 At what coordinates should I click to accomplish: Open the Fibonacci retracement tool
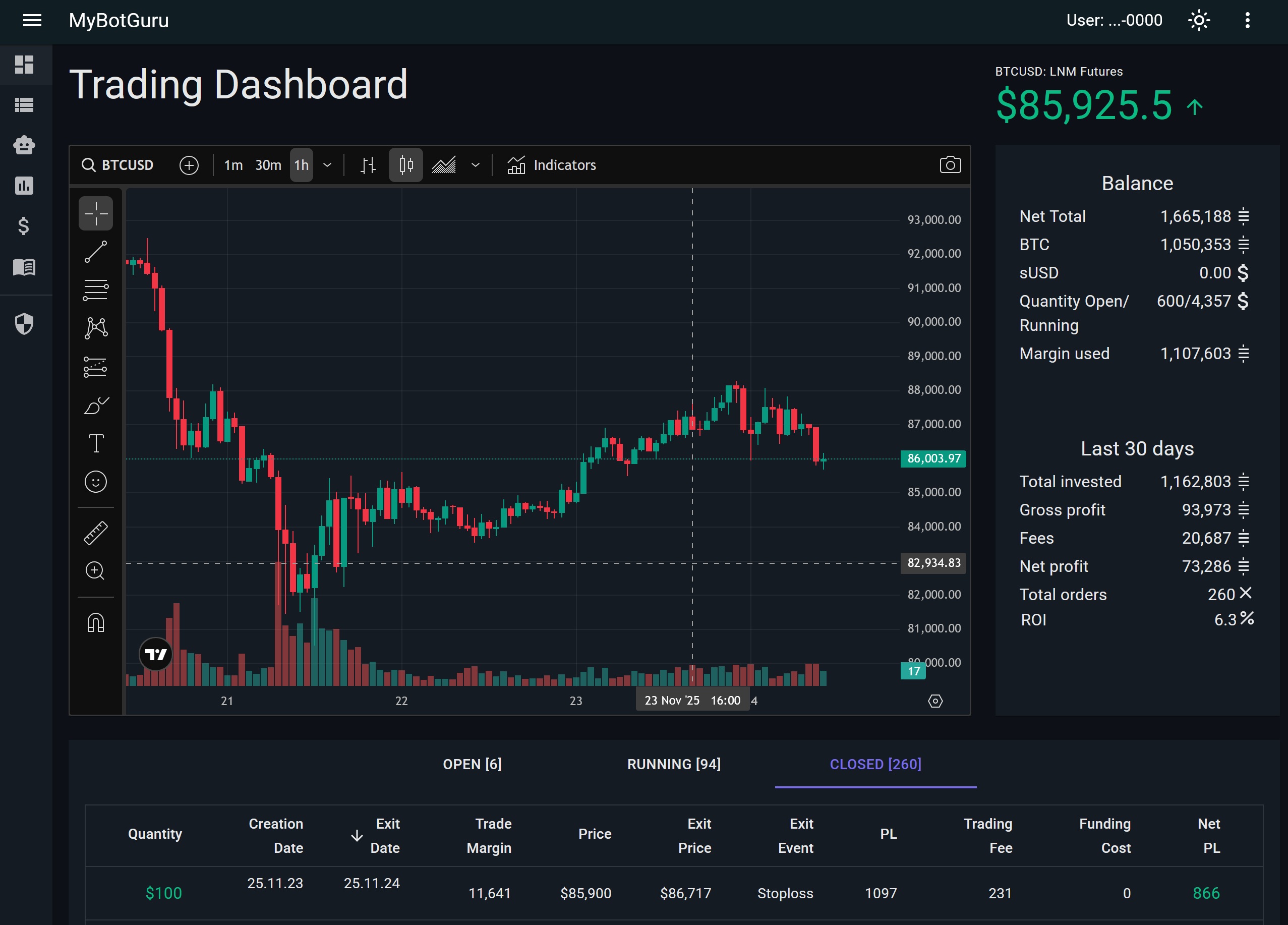pos(95,290)
